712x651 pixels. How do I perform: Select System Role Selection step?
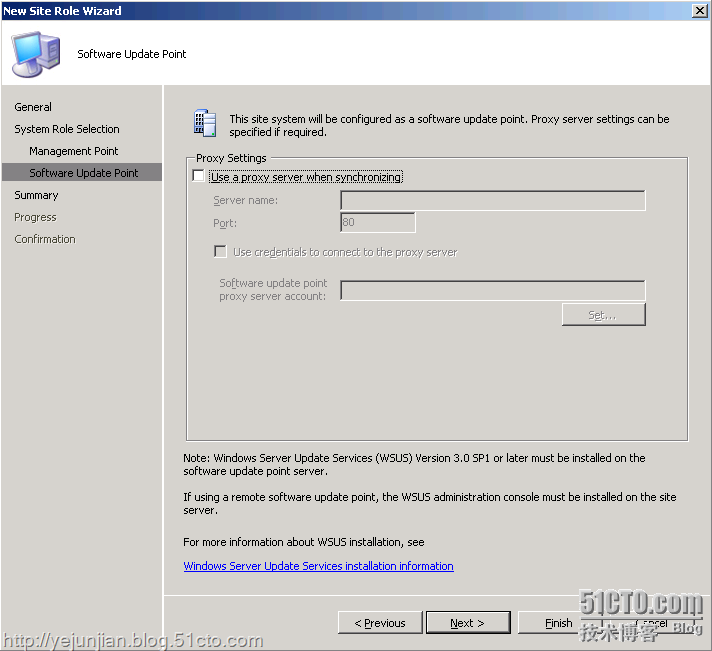[x=67, y=129]
